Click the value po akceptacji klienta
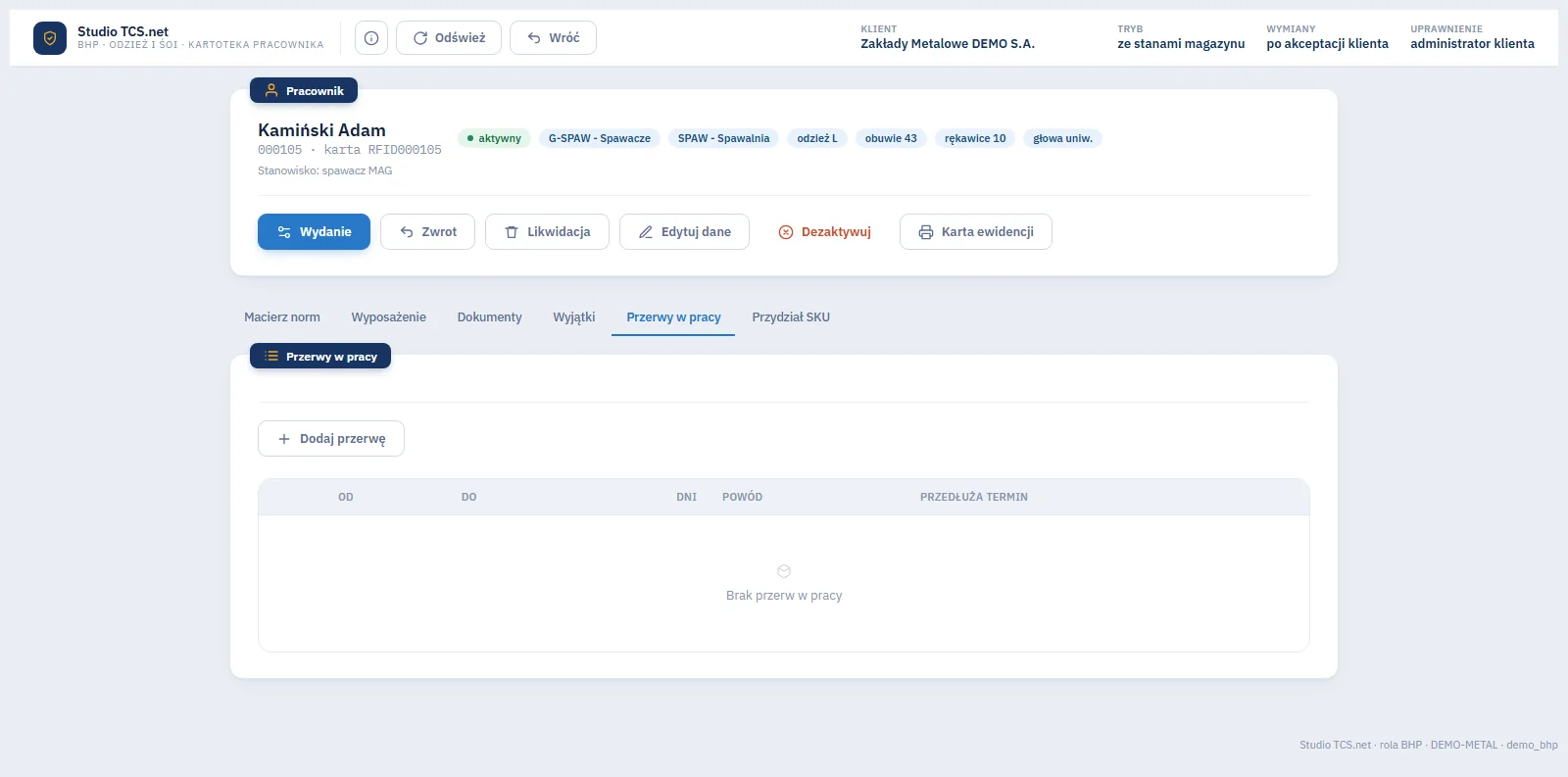1568x777 pixels. 1328,44
